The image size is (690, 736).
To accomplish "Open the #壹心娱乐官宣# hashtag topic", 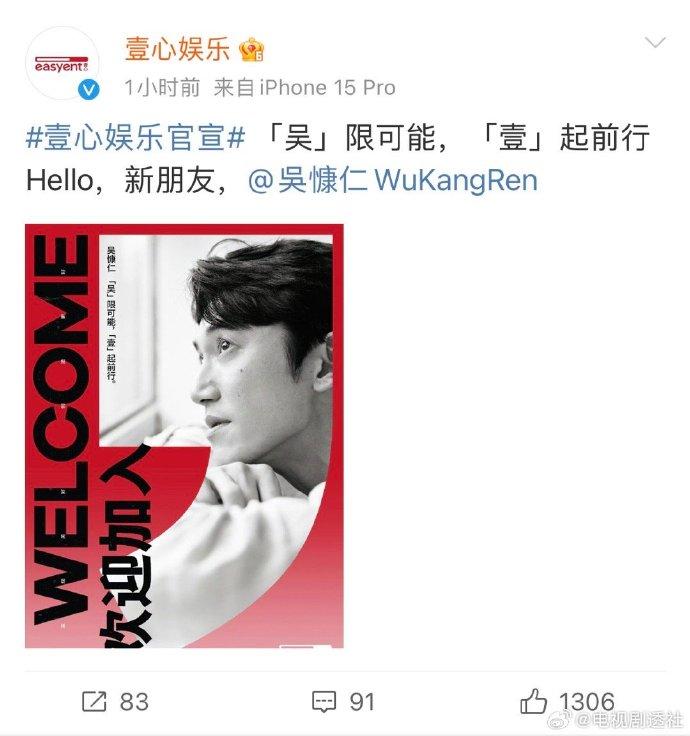I will coord(136,138).
